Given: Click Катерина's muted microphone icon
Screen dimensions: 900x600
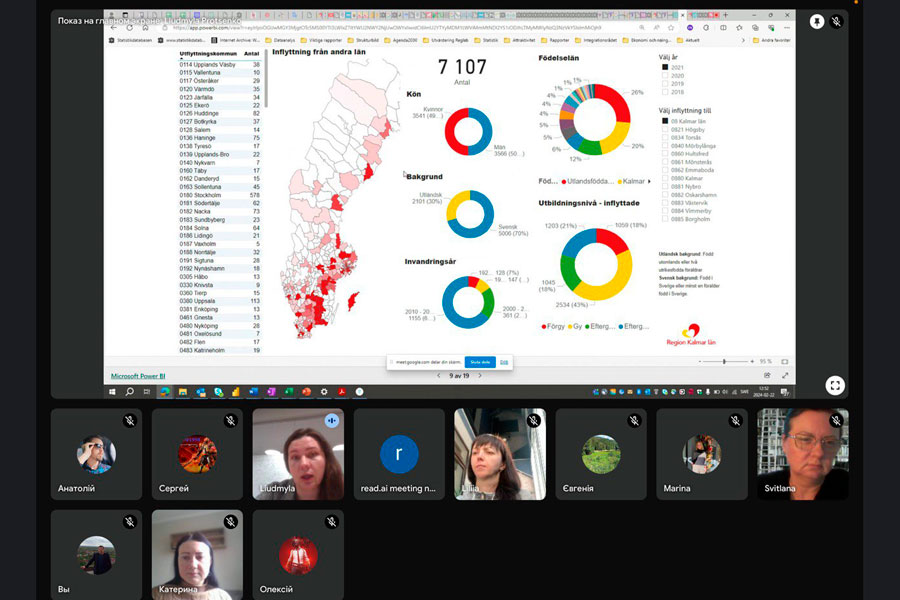Looking at the screenshot, I should tap(231, 522).
